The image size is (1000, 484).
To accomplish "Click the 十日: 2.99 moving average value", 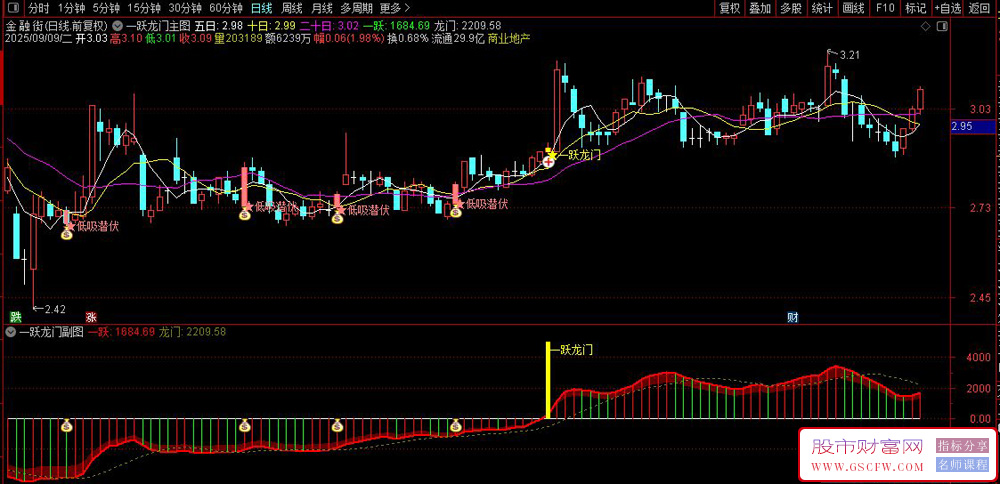I will (x=271, y=26).
